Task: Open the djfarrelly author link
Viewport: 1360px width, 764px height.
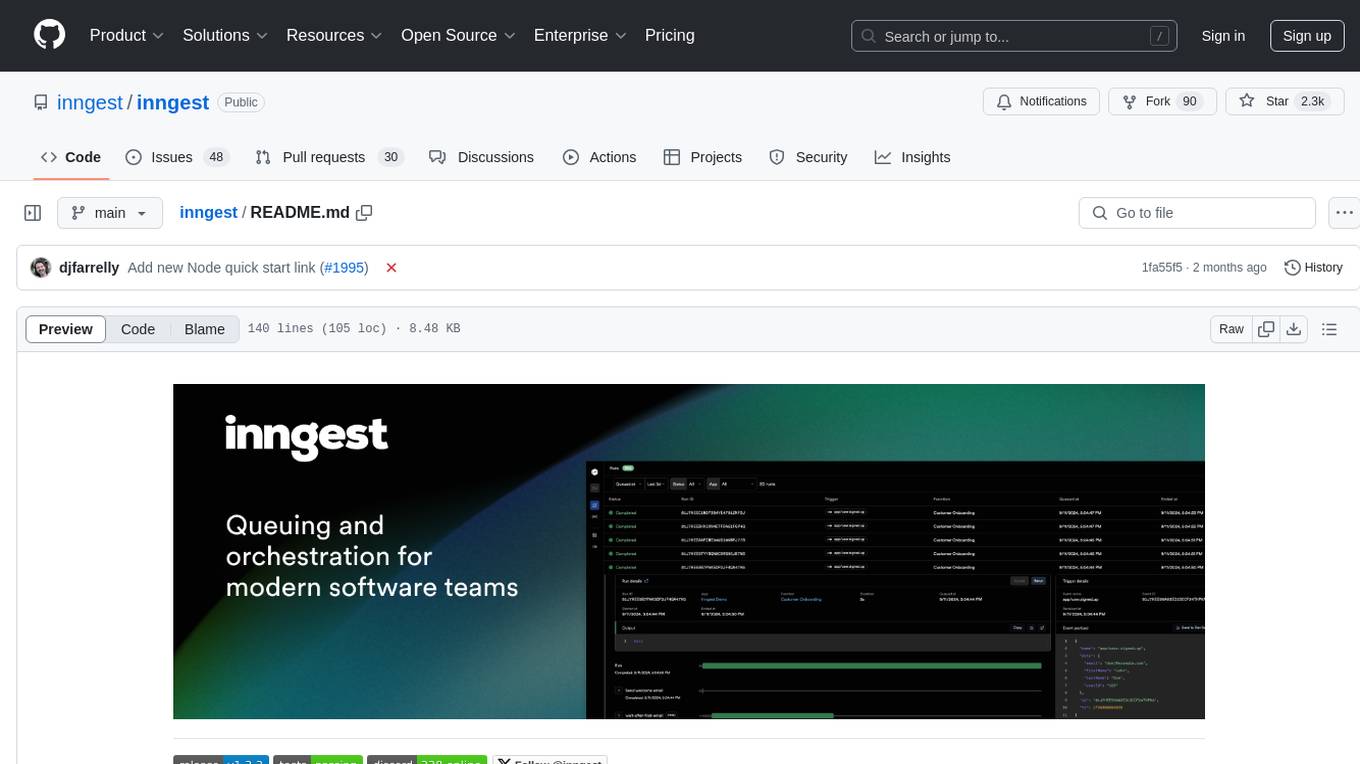Action: [89, 268]
